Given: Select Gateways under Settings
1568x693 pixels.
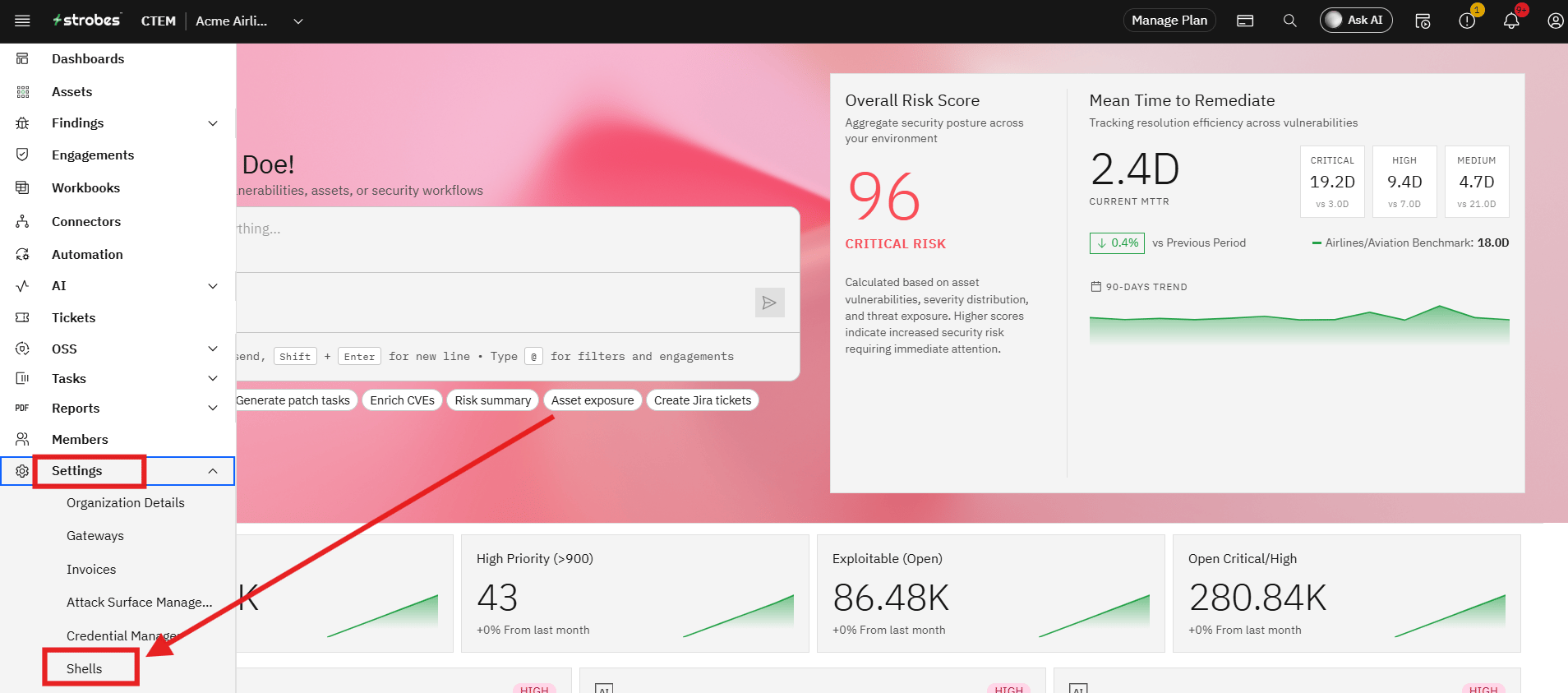Looking at the screenshot, I should point(95,536).
